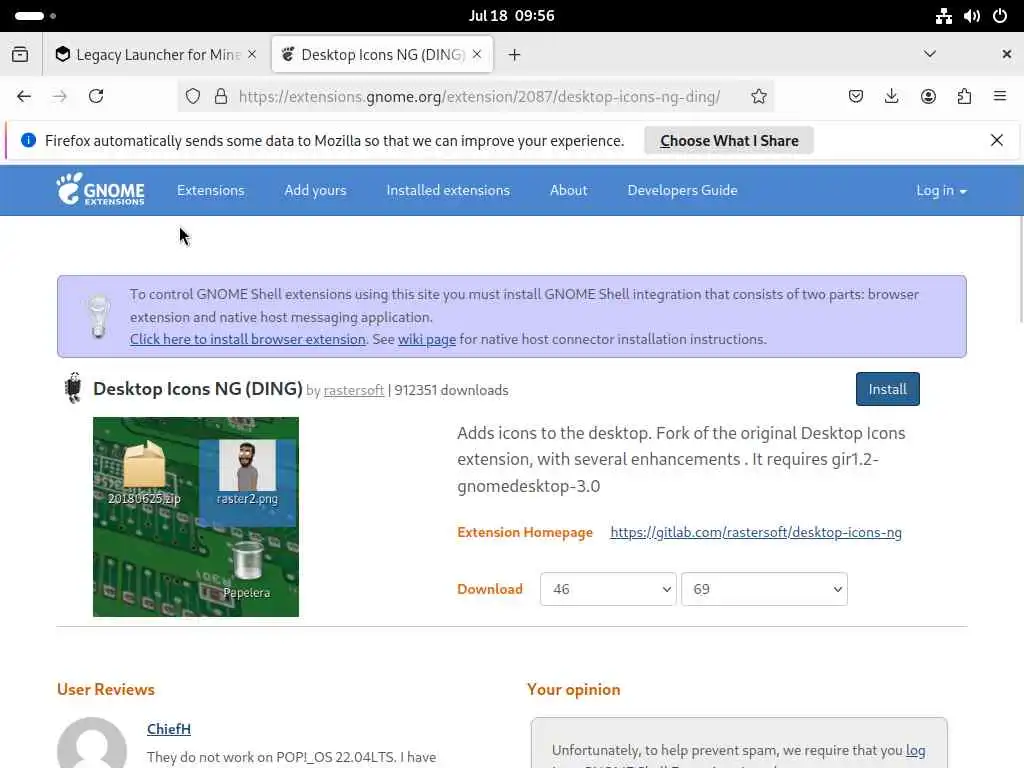
Task: Click the Download label
Action: pyautogui.click(x=490, y=589)
